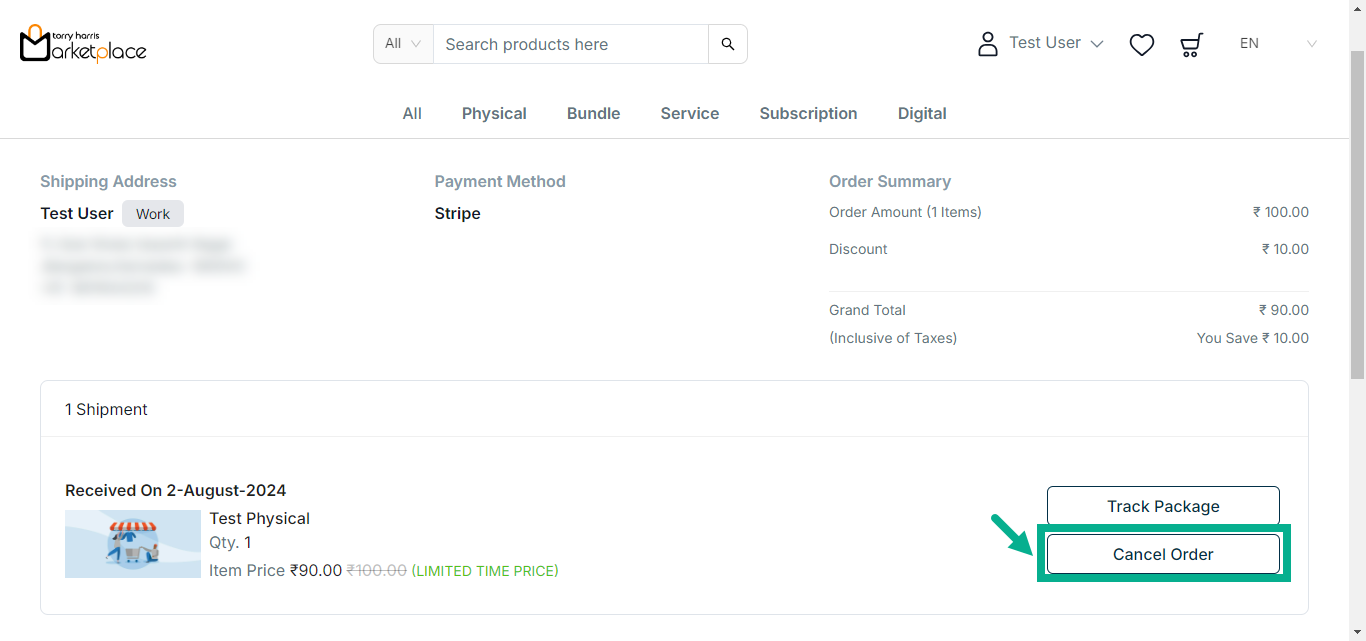
Task: Open the EN language dropdown
Action: (1277, 44)
